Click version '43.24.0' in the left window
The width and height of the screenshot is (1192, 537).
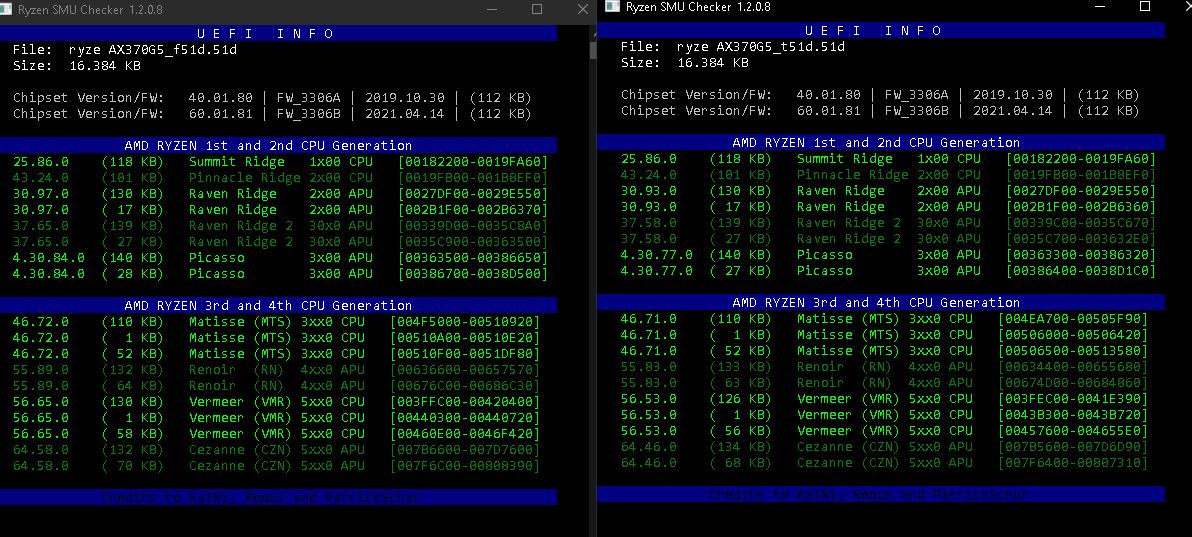click(41, 177)
